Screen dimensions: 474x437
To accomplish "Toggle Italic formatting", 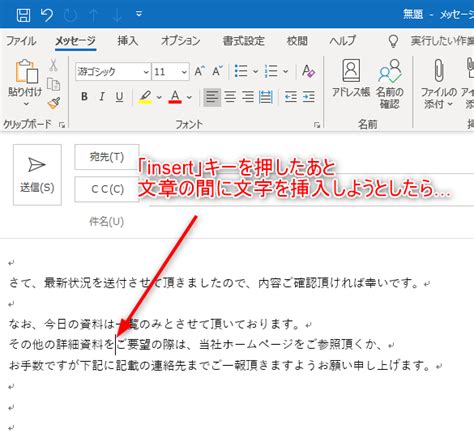I will [x=102, y=97].
